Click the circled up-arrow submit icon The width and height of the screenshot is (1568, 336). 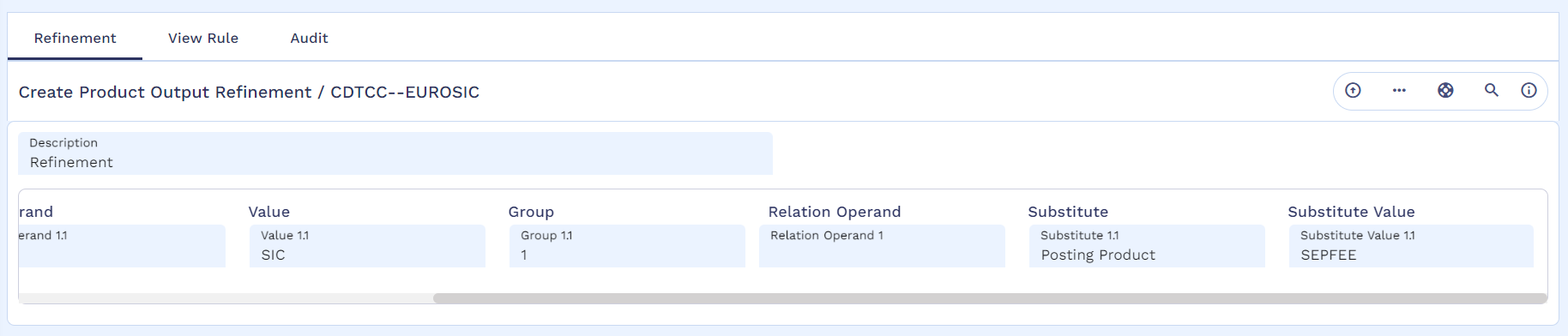1353,90
